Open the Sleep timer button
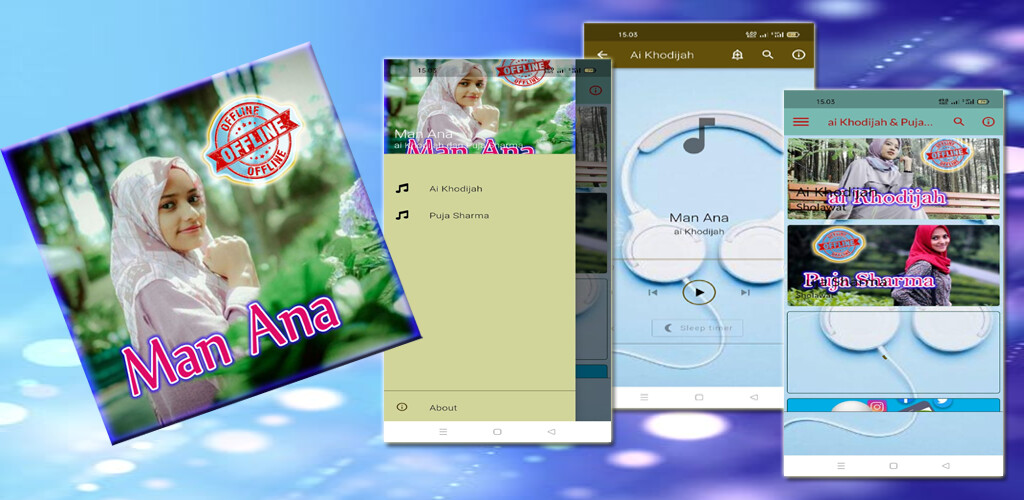The width and height of the screenshot is (1024, 500). [697, 328]
